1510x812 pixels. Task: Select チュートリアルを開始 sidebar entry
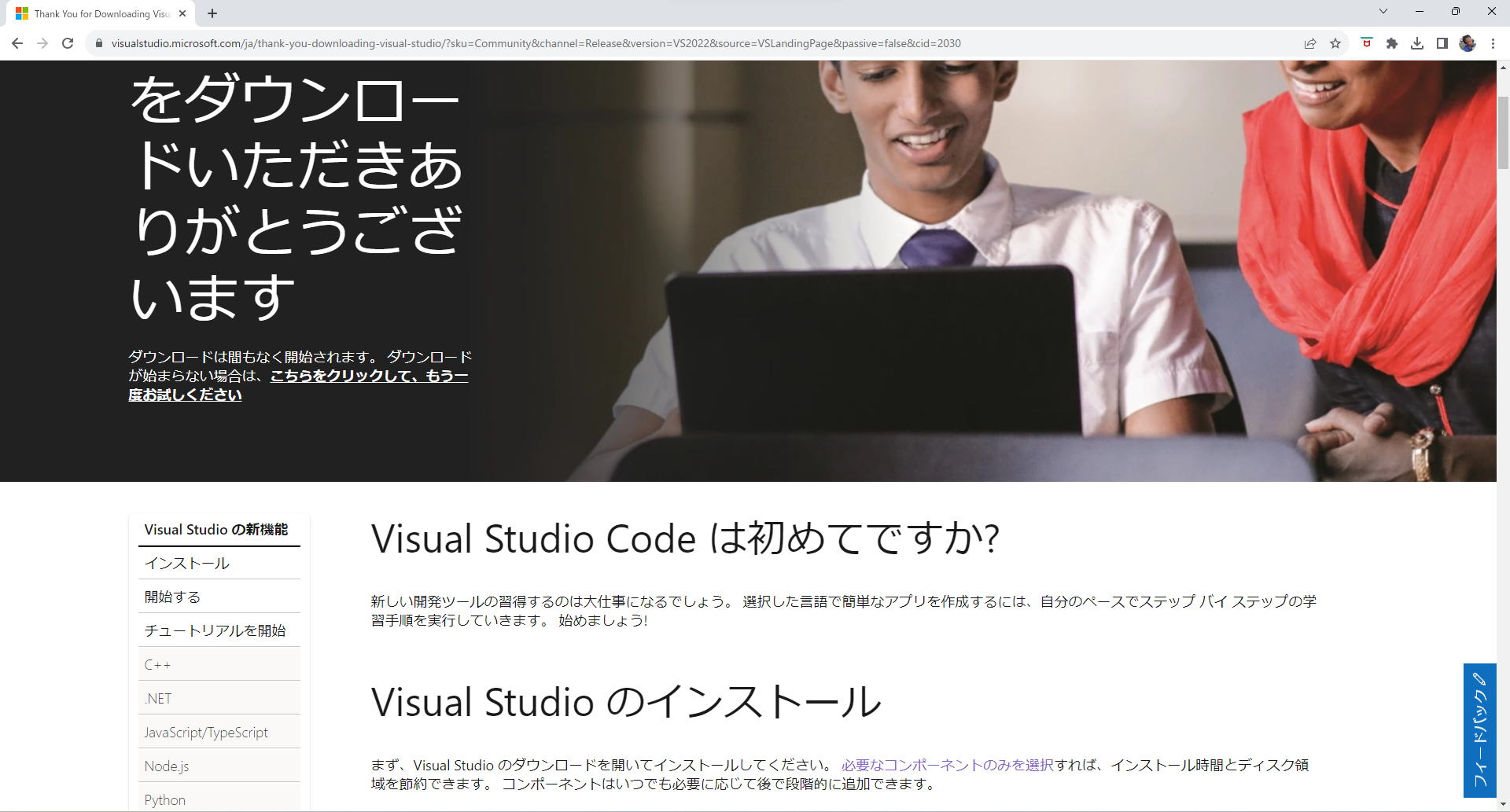(219, 630)
